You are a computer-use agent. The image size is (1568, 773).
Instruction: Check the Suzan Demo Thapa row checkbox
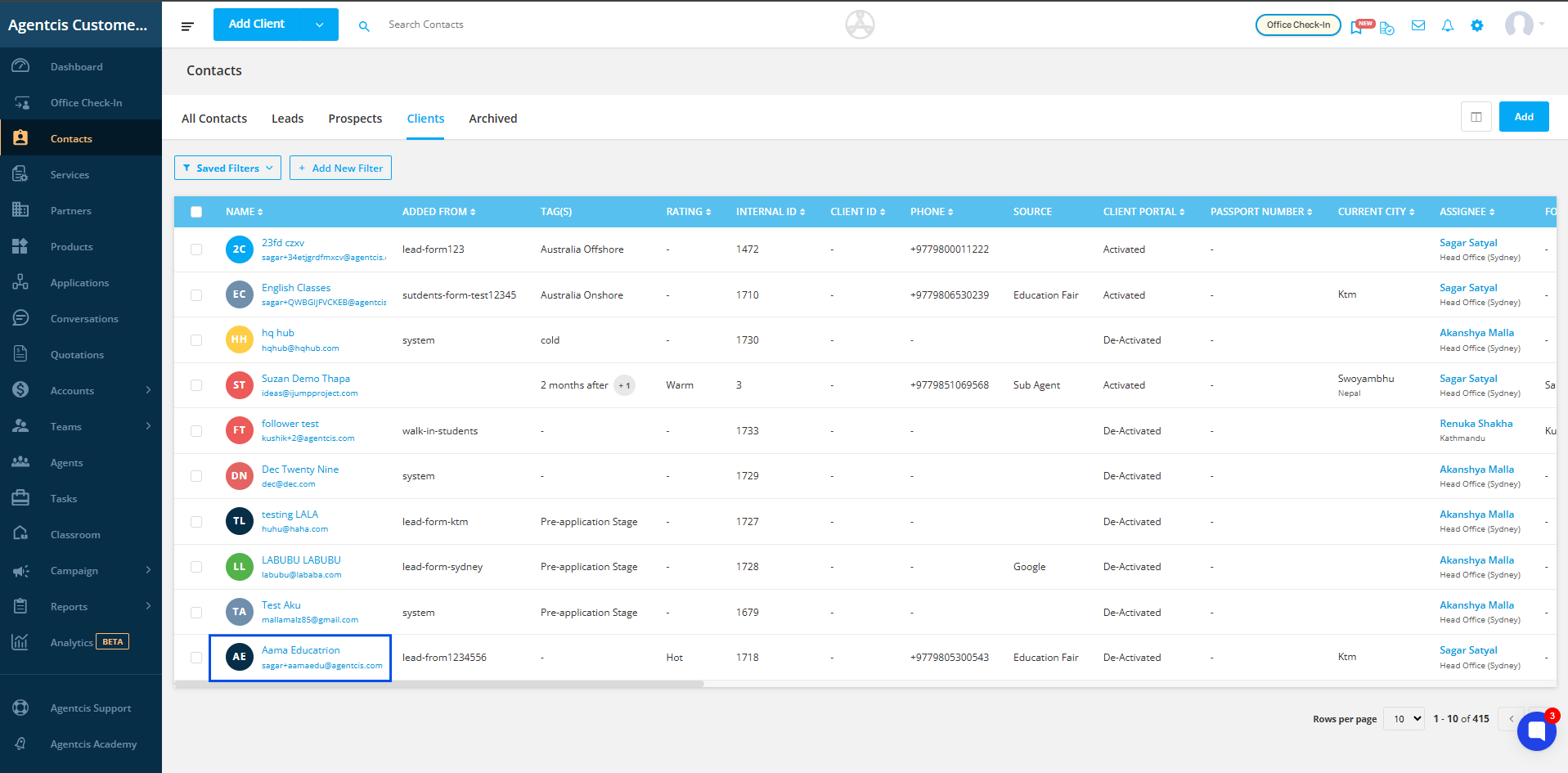[196, 385]
